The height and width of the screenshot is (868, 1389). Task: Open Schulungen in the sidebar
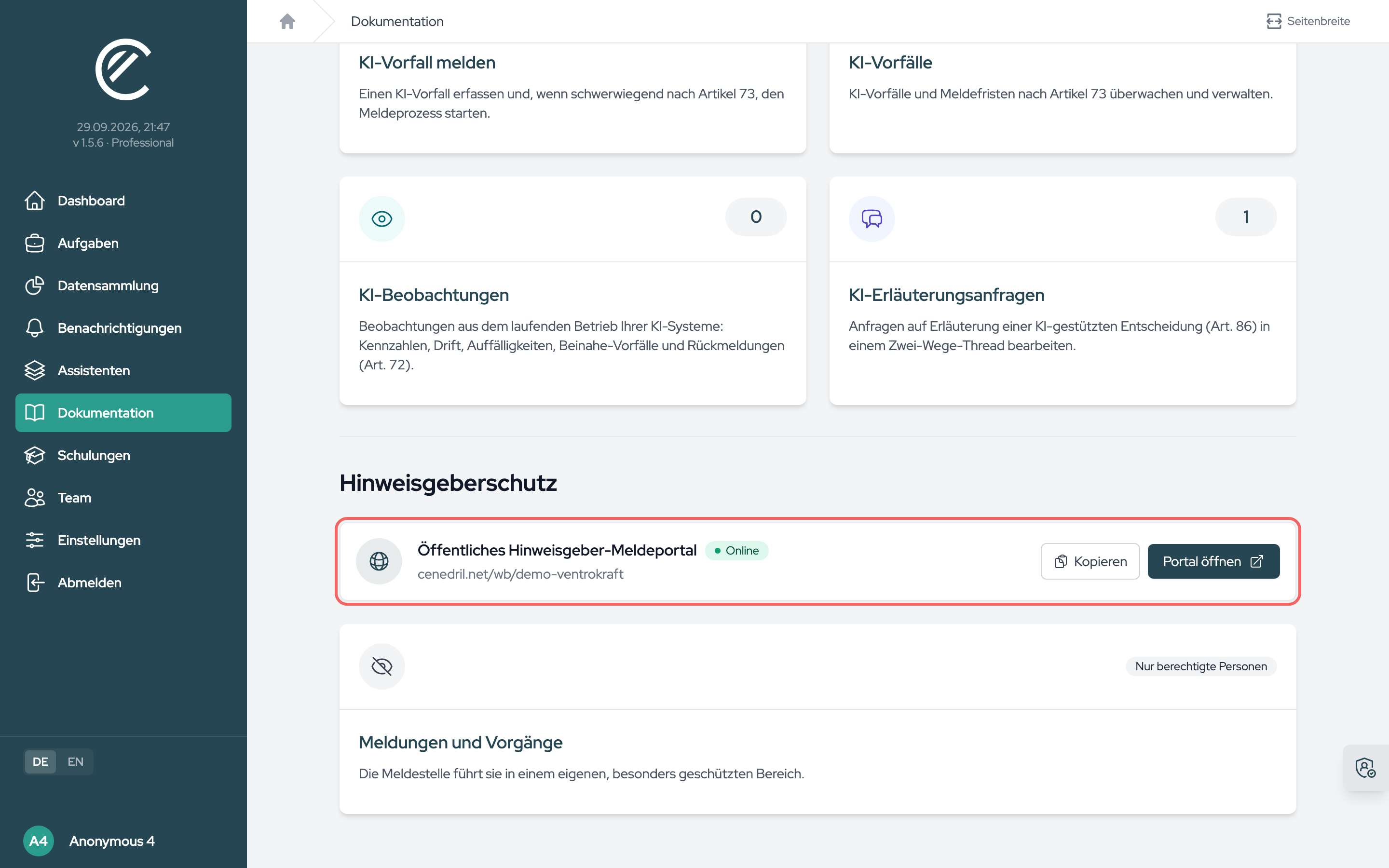click(123, 455)
